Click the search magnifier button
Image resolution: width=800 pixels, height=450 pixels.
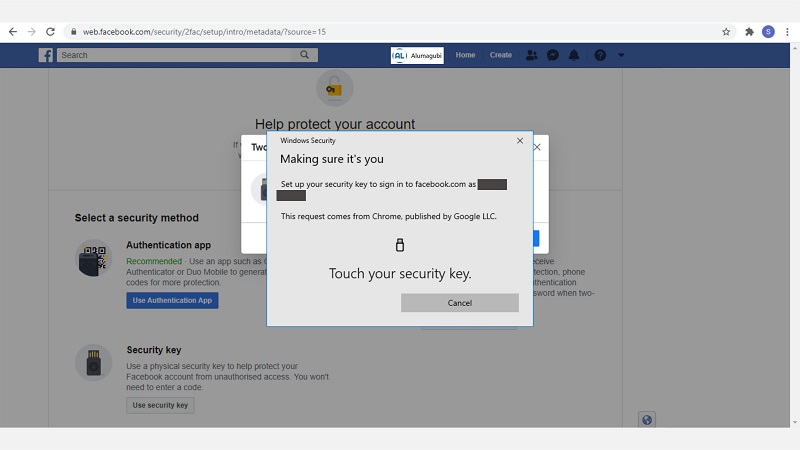point(305,55)
